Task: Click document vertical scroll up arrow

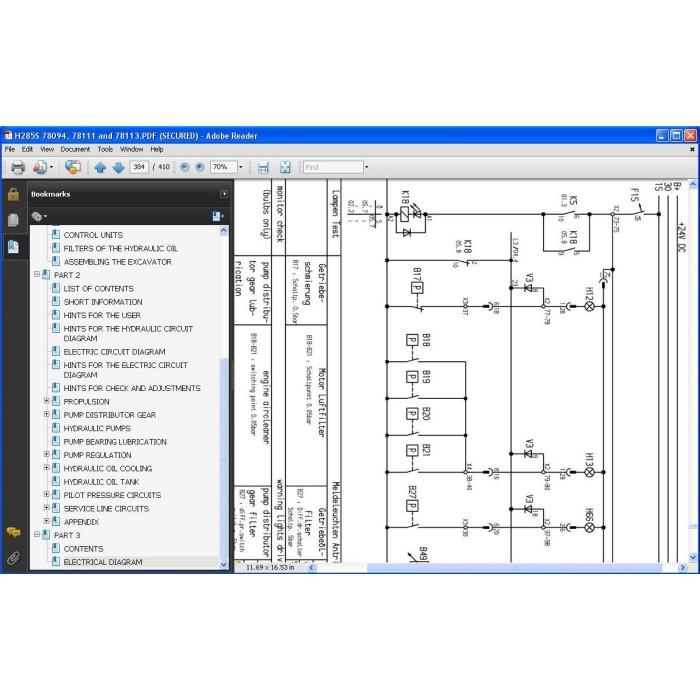Action: pos(692,184)
